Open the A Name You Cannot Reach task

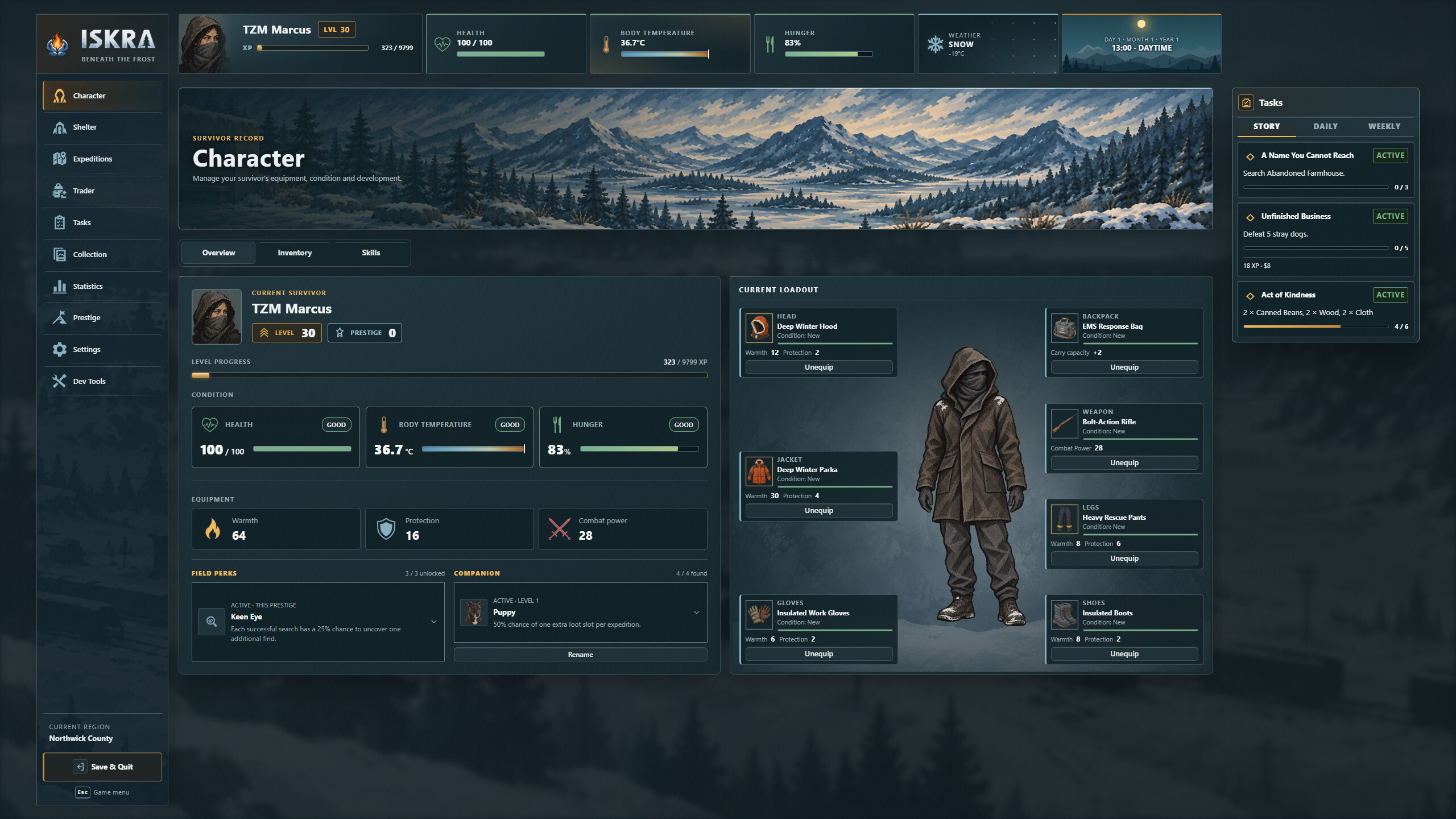[x=1325, y=169]
